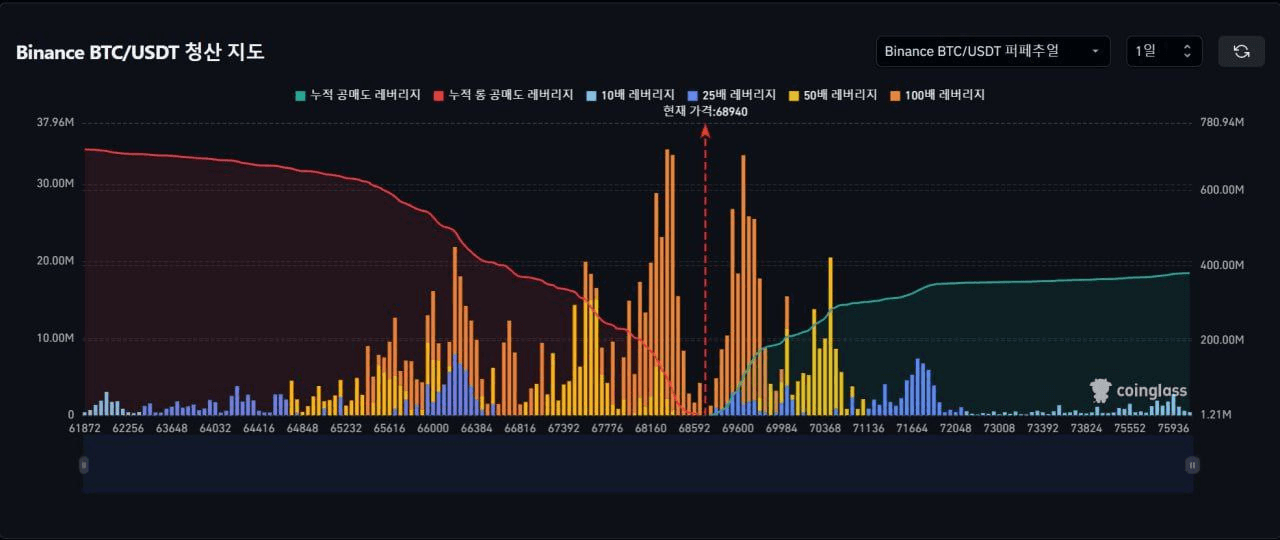Click the 현재 가격:68940 label
This screenshot has height=540, width=1280.
pos(705,112)
